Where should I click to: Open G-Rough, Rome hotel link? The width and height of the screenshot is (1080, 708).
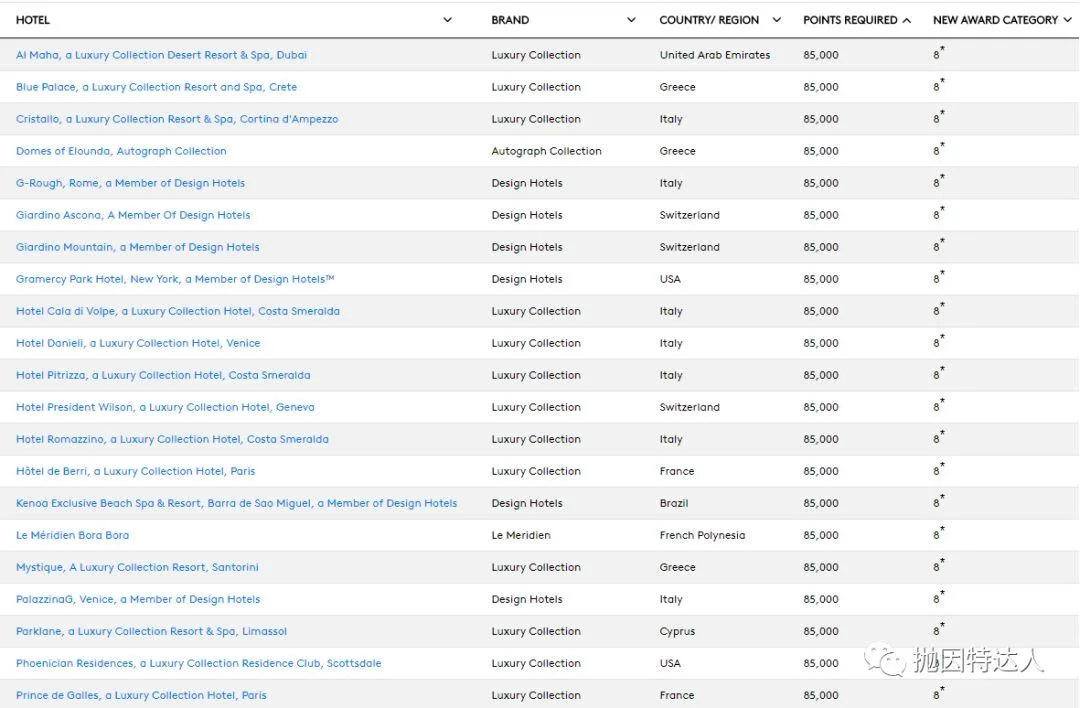(x=130, y=183)
